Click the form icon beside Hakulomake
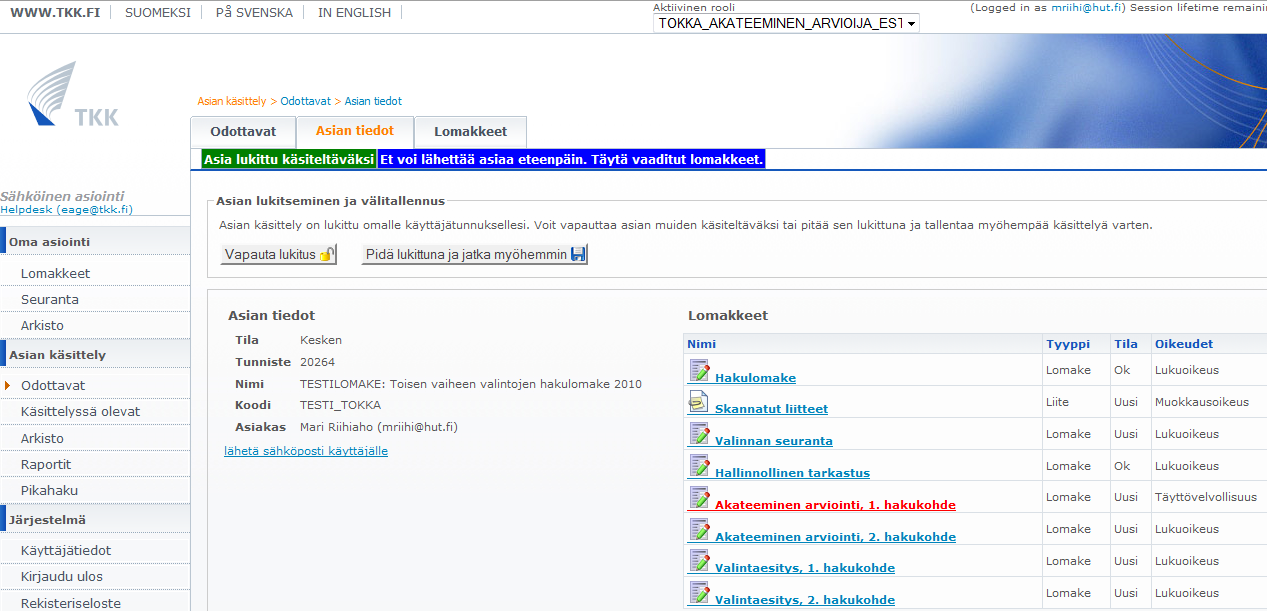This screenshot has width=1267, height=611. [699, 370]
